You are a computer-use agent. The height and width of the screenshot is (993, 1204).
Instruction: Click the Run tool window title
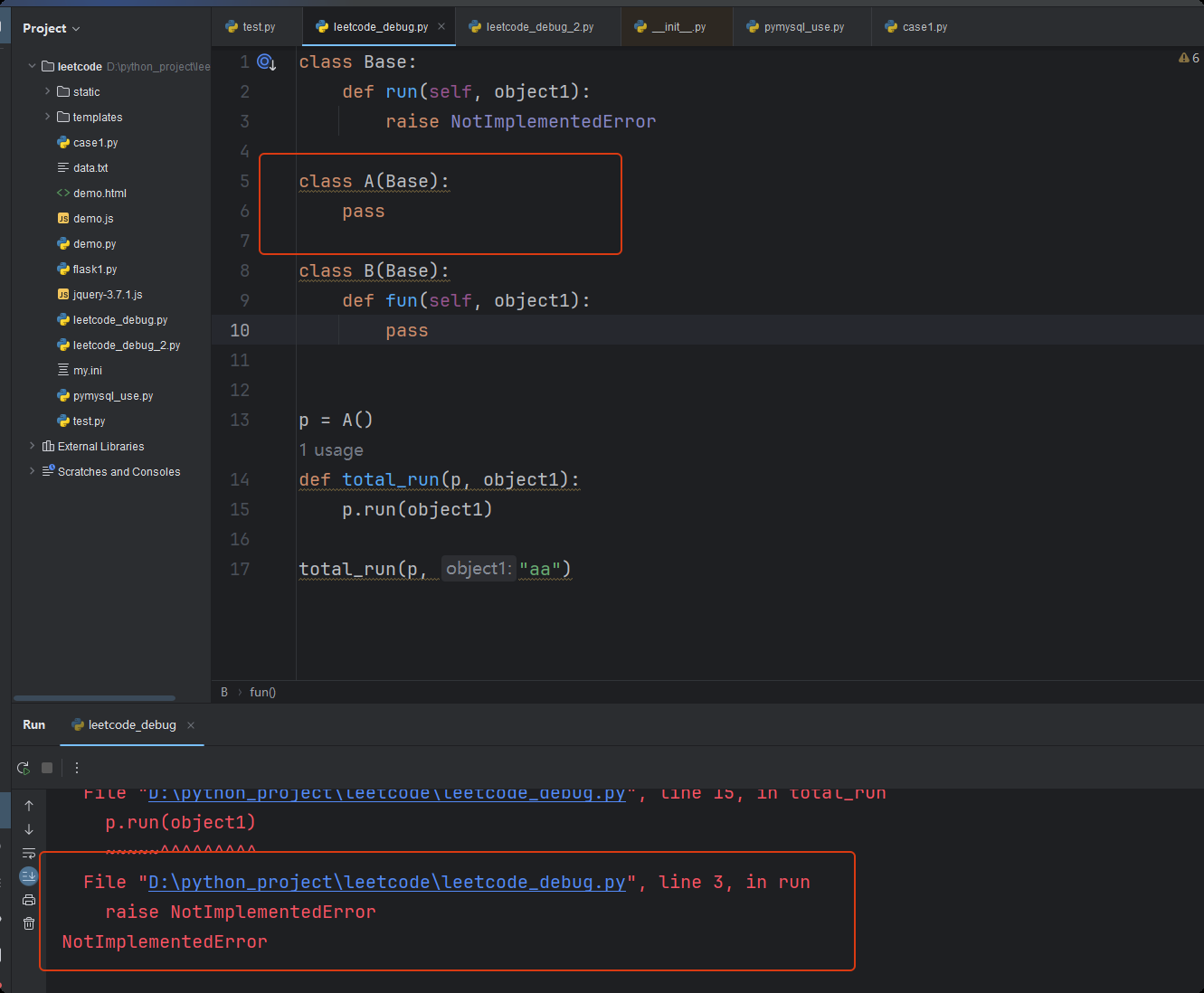point(34,725)
